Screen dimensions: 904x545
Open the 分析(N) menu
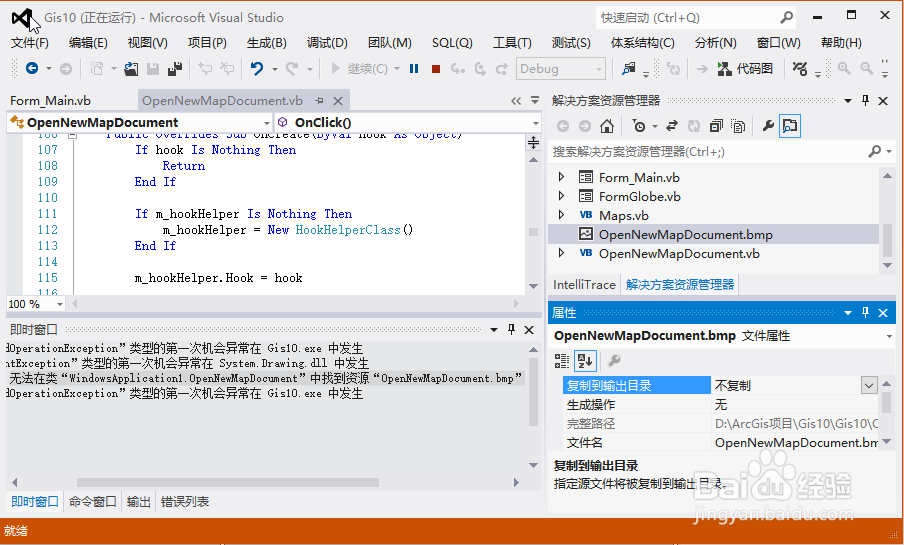click(715, 43)
